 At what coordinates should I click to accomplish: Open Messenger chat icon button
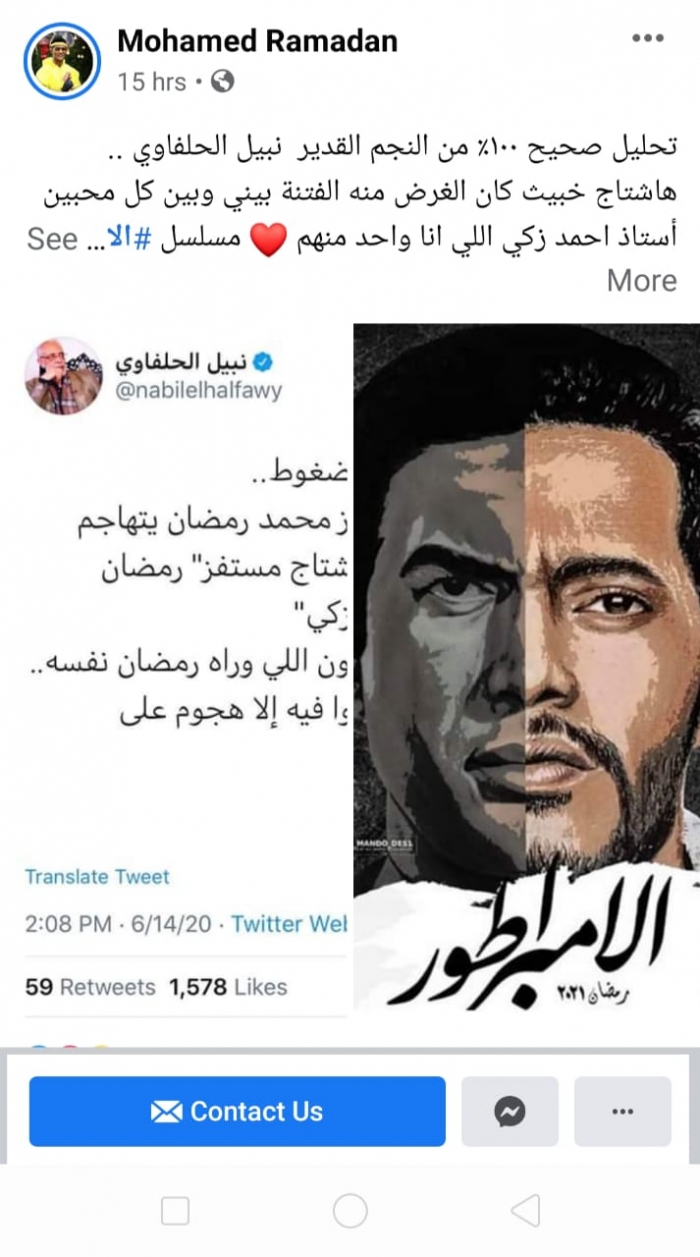pyautogui.click(x=509, y=1111)
